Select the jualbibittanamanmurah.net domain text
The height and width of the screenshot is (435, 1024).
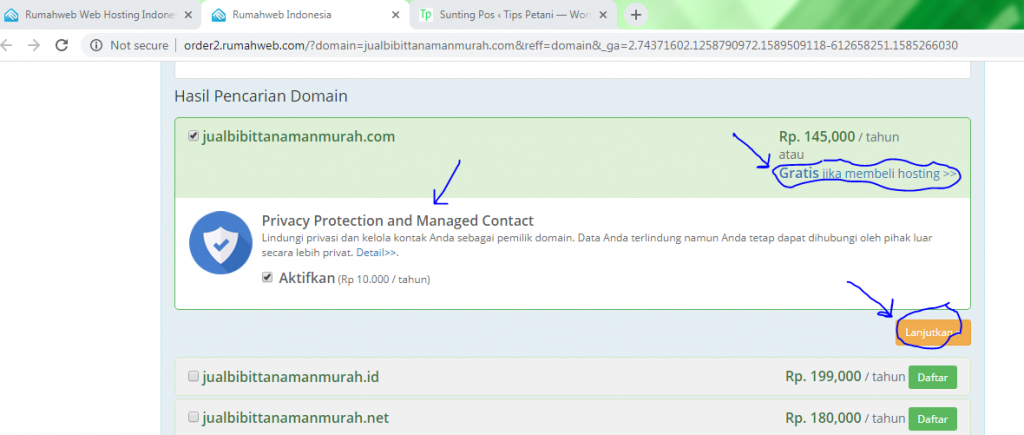(296, 417)
